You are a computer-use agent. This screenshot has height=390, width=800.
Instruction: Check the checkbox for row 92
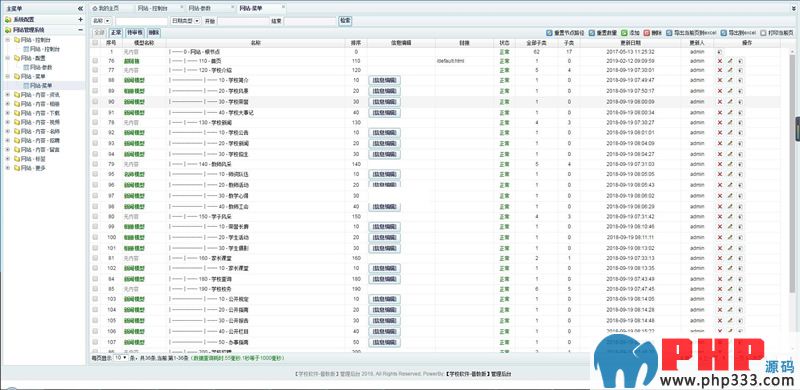(95, 133)
